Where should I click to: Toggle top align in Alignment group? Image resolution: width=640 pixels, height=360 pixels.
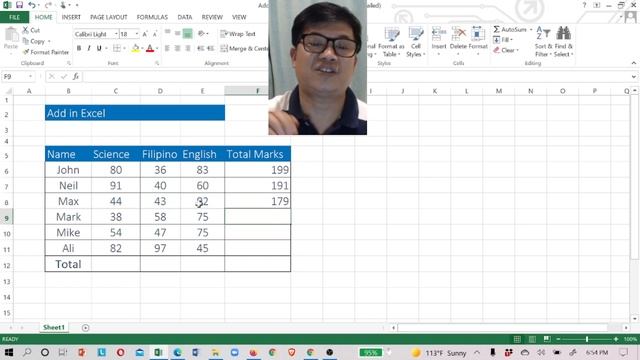point(167,34)
